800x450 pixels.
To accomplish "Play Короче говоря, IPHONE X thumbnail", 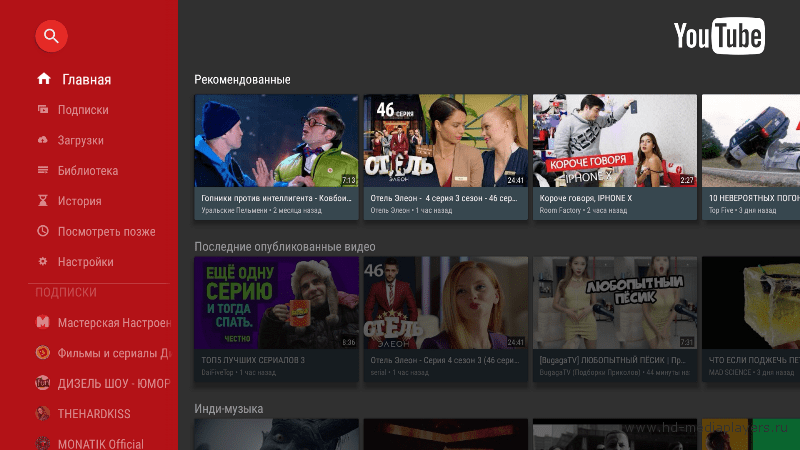I will (615, 140).
